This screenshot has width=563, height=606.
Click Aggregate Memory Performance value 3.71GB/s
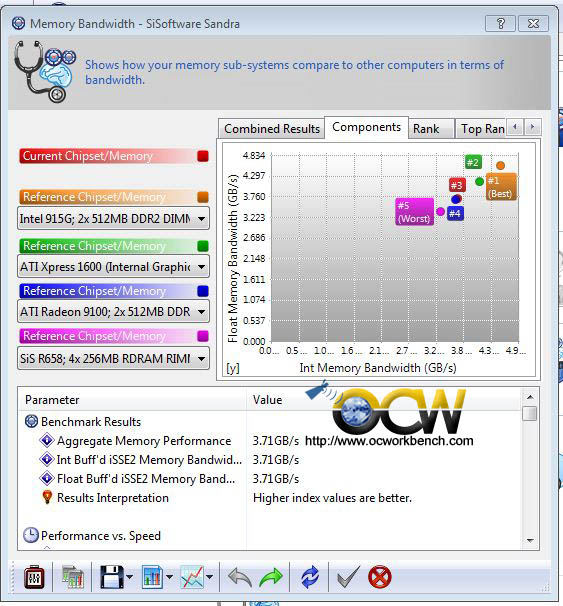[x=276, y=441]
